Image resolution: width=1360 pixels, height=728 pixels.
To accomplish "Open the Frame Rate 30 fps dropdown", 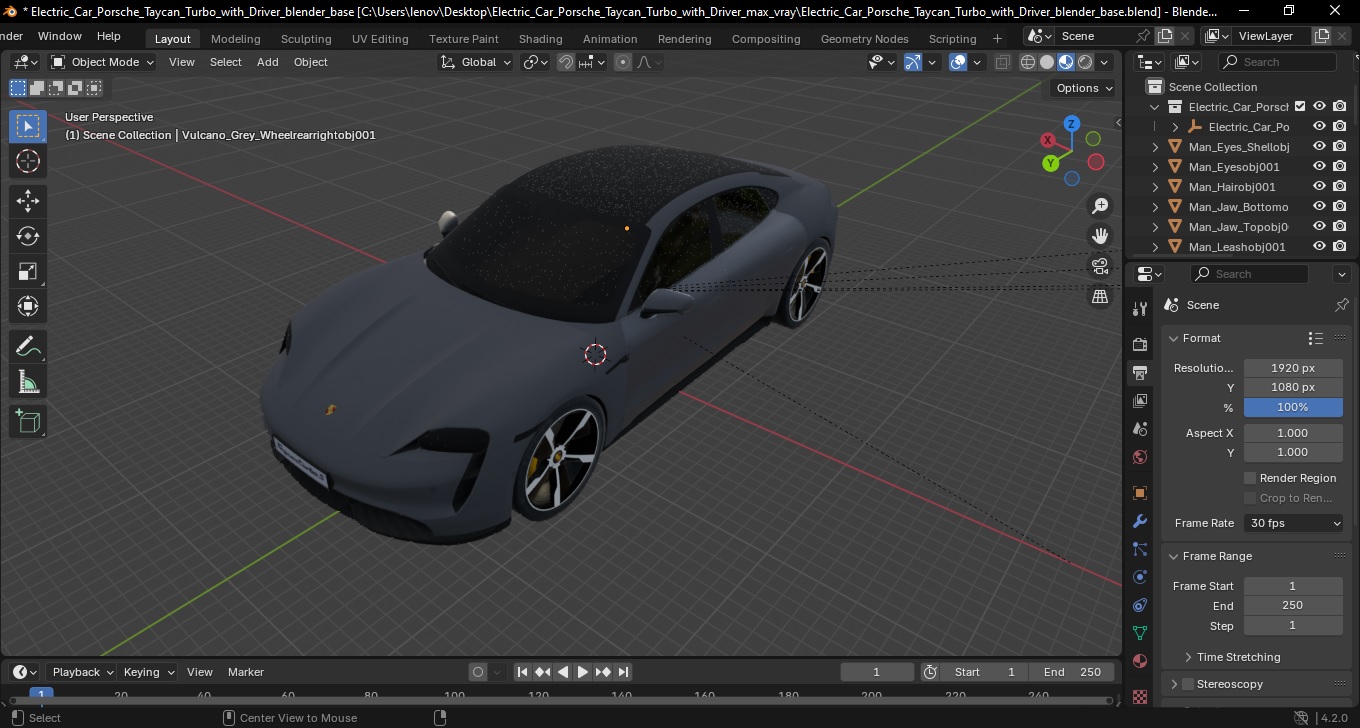I will pyautogui.click(x=1294, y=523).
